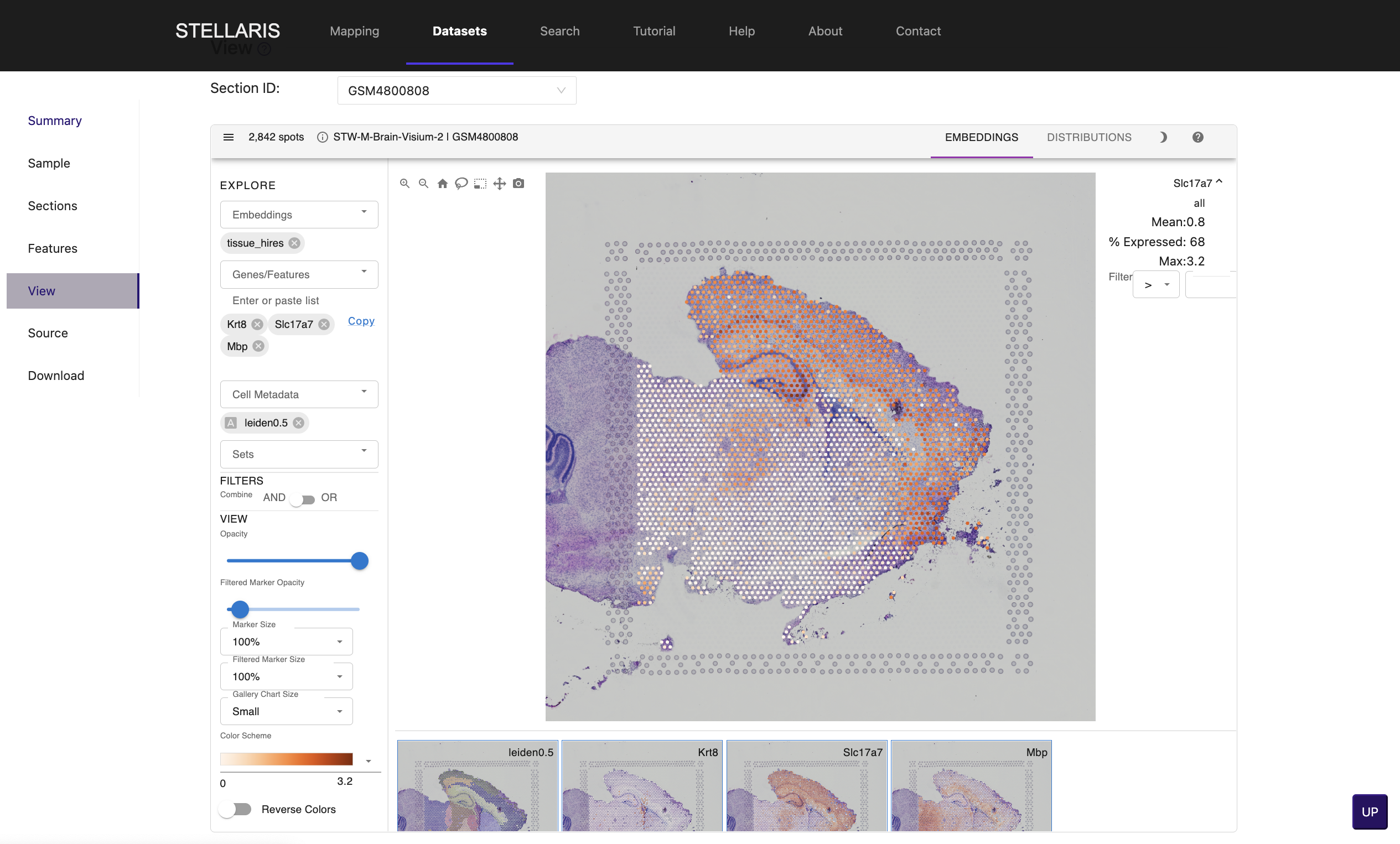Click the UP button
This screenshot has height=844, width=1400.
tap(1370, 811)
